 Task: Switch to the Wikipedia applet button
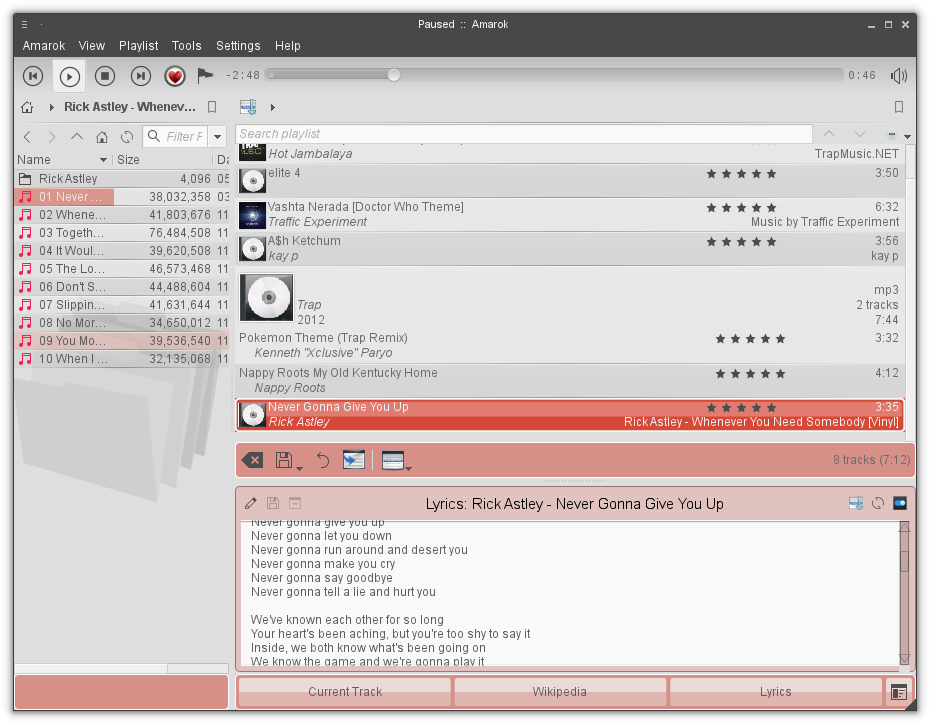coord(559,691)
